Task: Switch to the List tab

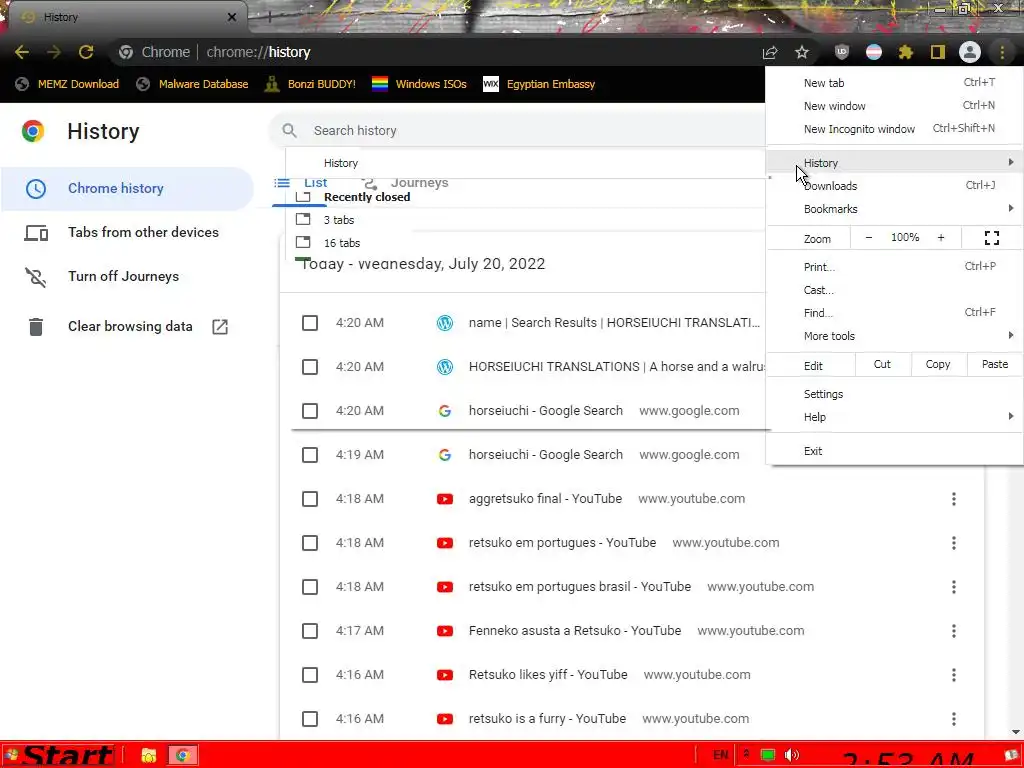Action: [301, 184]
